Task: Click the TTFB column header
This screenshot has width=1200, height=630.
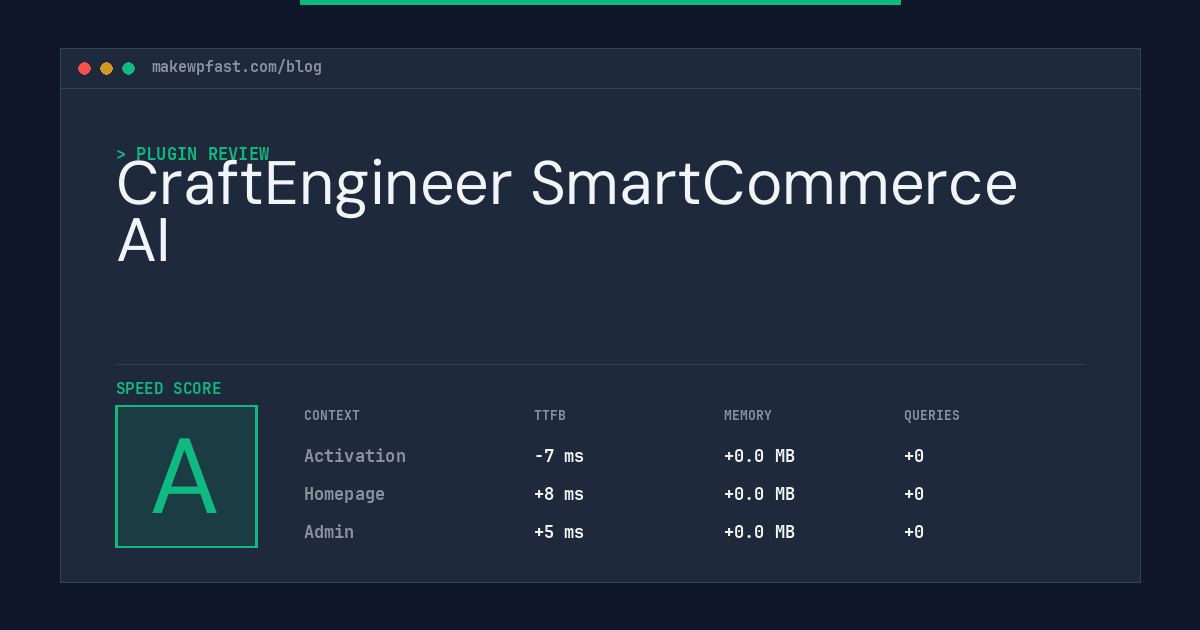Action: tap(550, 416)
